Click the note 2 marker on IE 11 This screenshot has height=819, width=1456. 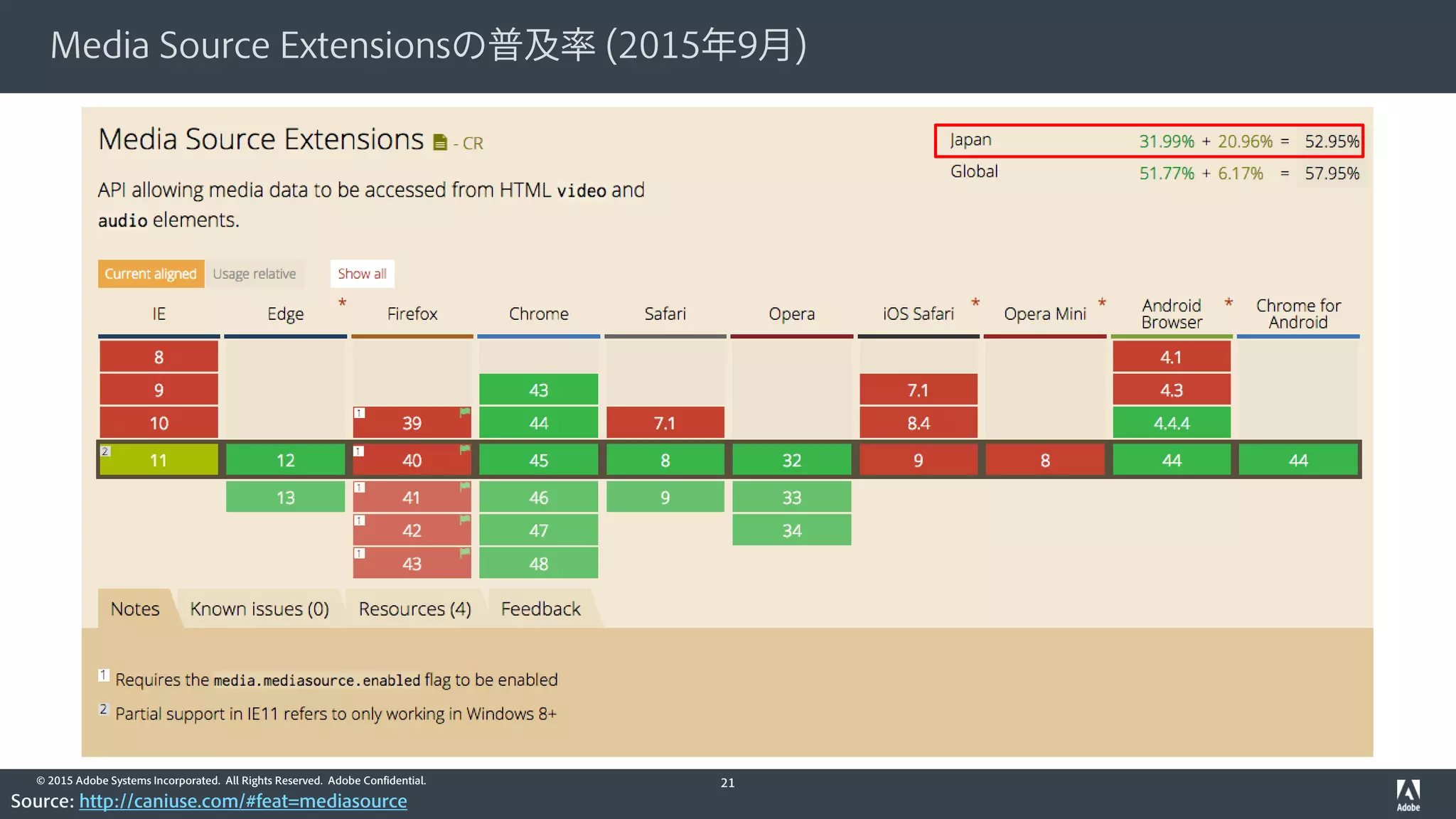point(105,451)
